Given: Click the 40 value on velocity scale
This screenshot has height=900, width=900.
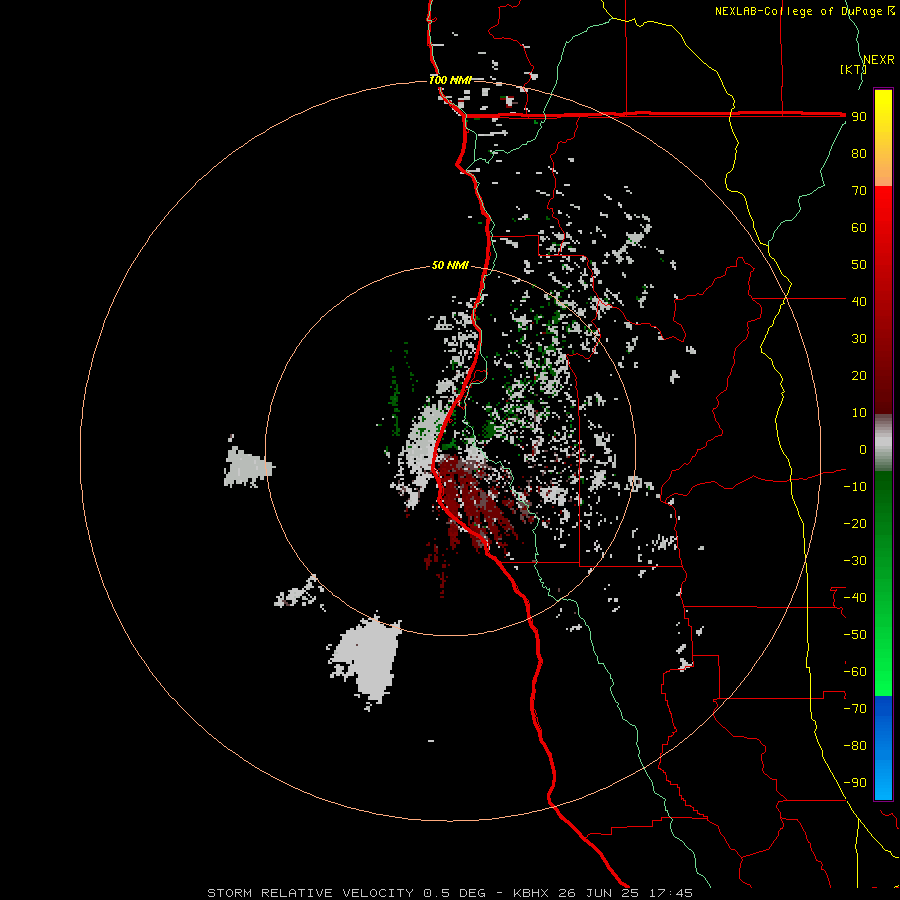Looking at the screenshot, I should (x=859, y=301).
